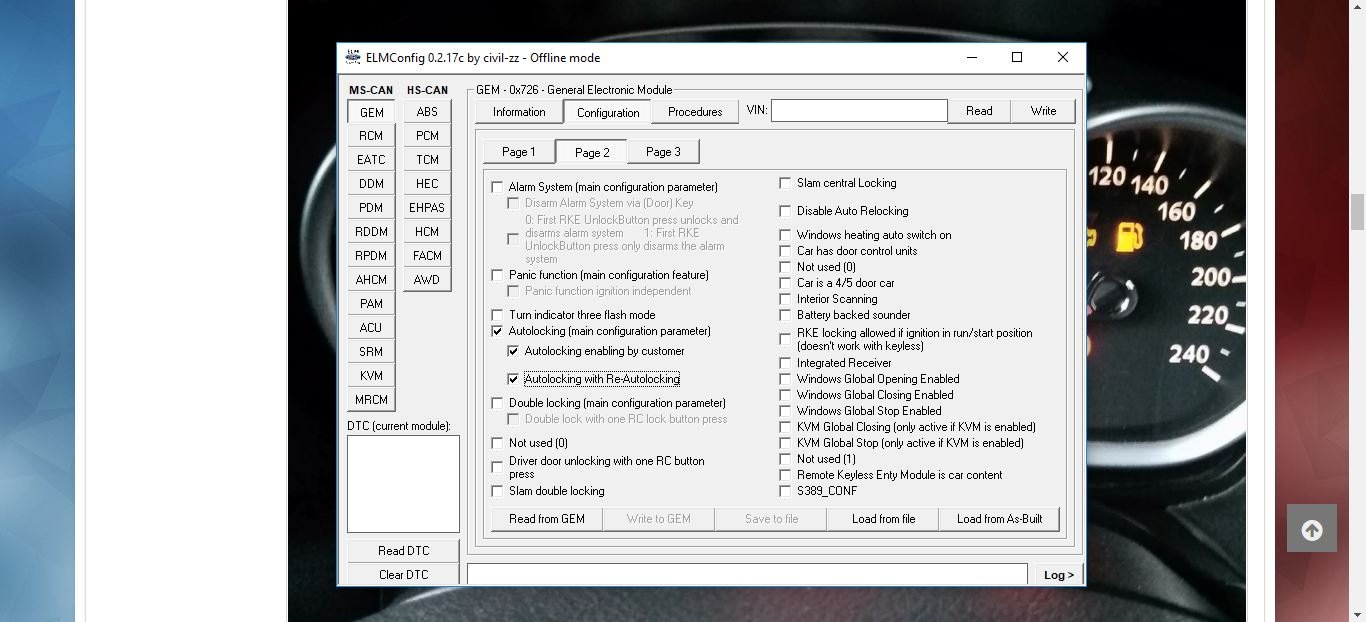Click the Read from GEM button
This screenshot has width=1366, height=622.
546,519
